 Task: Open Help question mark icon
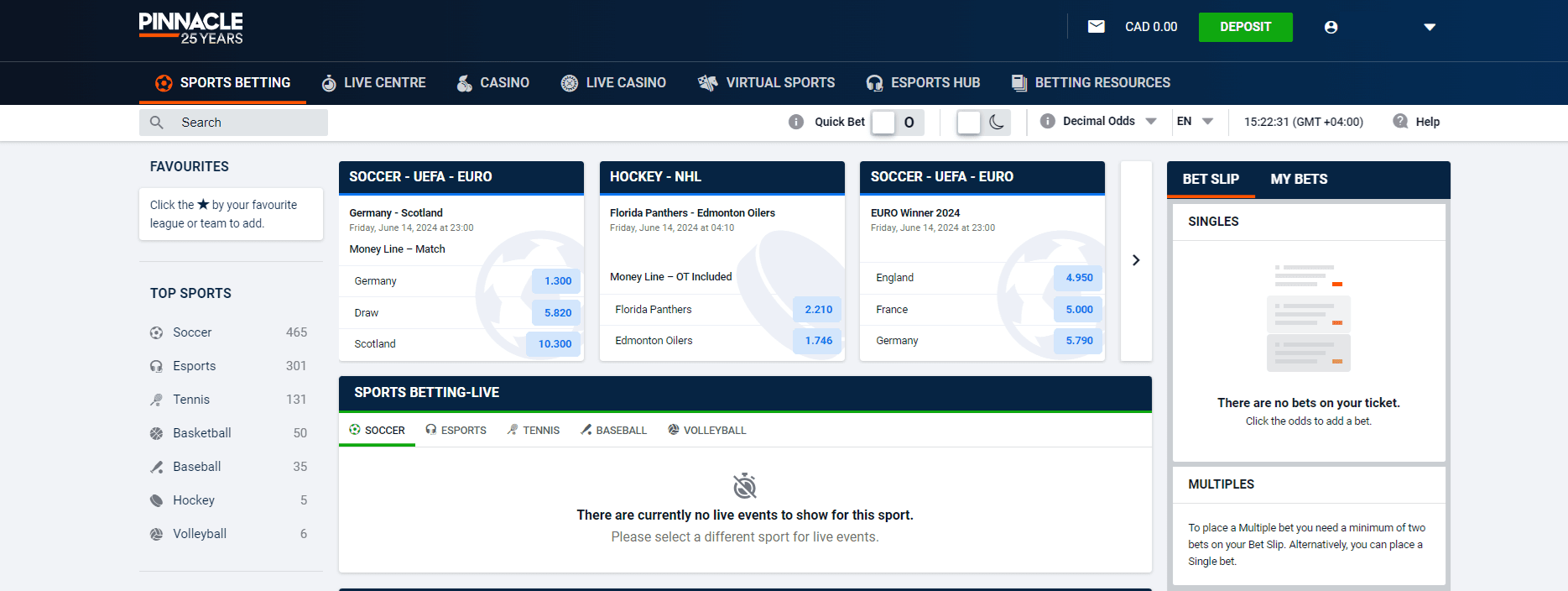pyautogui.click(x=1400, y=121)
